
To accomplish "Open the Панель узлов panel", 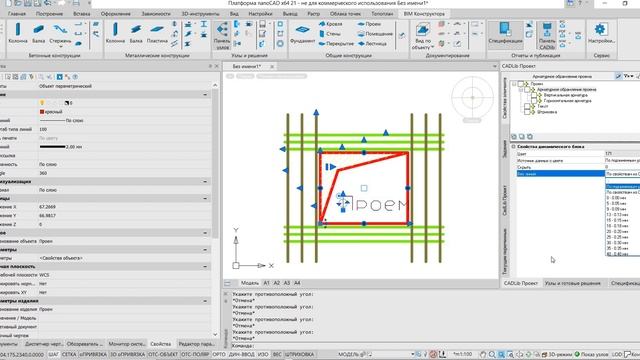I will coord(222,36).
